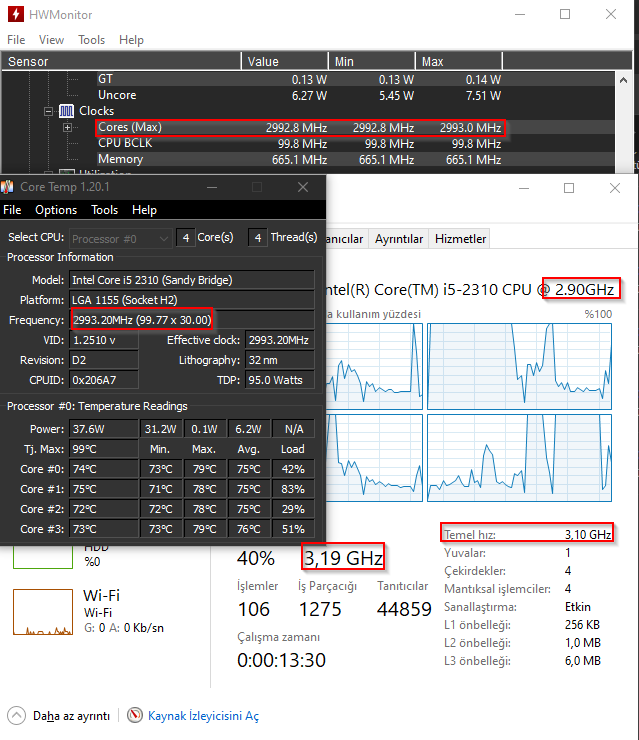Open Core Temp Tools menu

point(104,210)
